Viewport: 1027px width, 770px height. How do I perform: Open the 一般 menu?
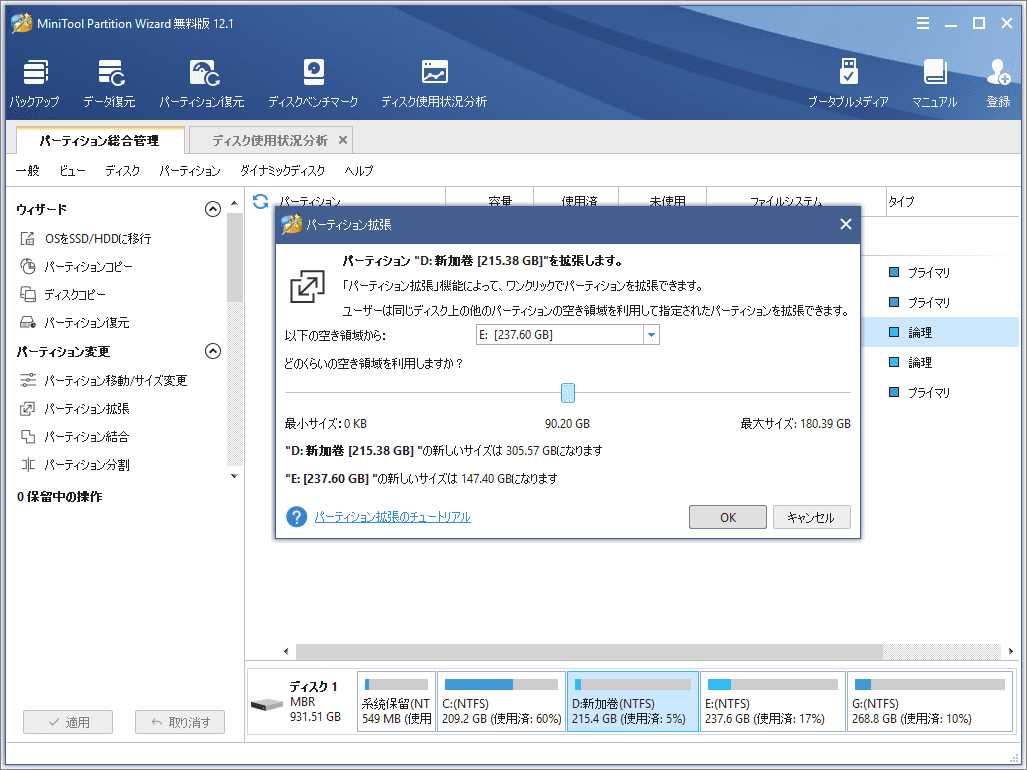tap(28, 171)
